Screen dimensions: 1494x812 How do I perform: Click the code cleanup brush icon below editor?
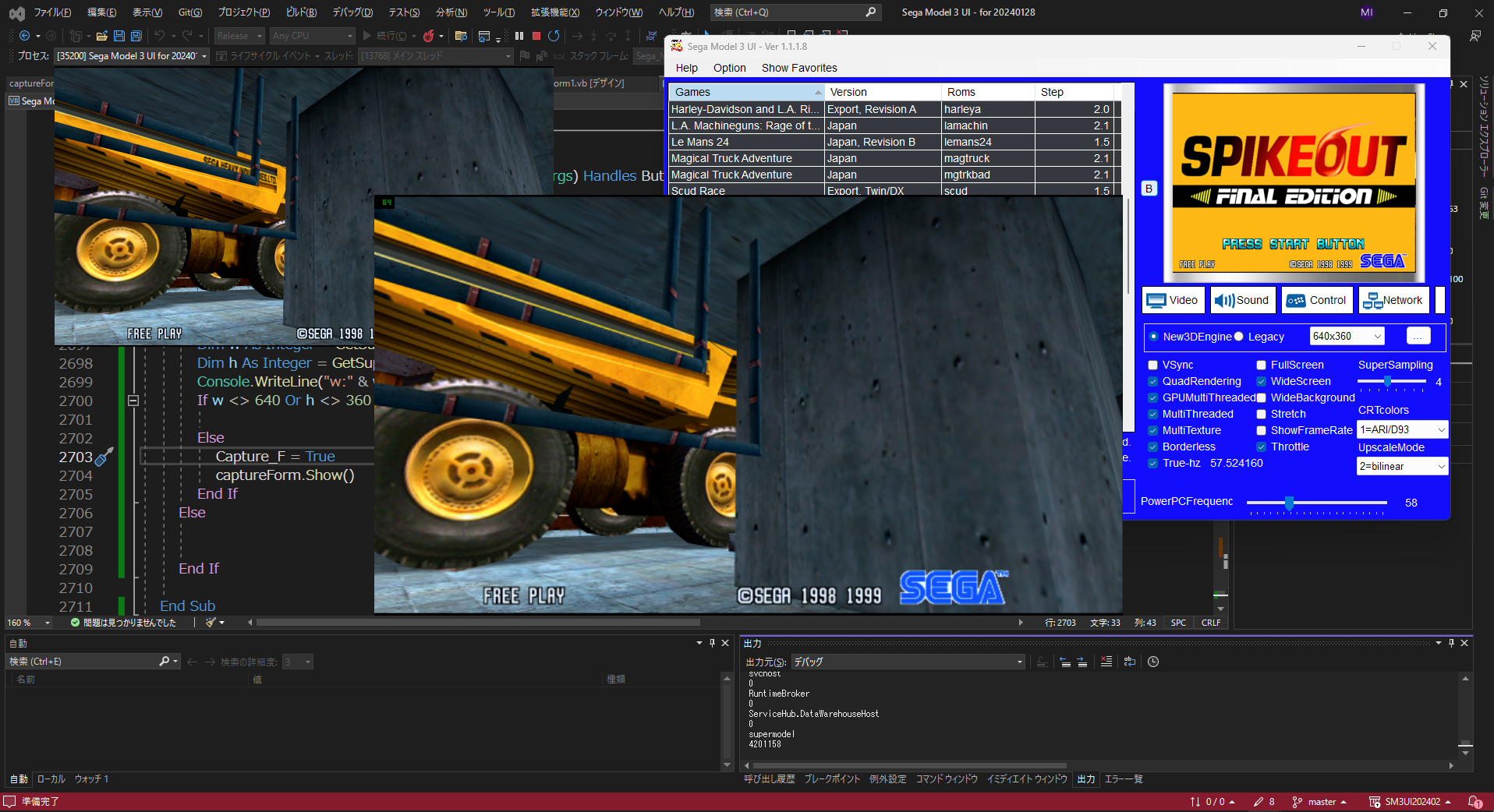pos(211,623)
